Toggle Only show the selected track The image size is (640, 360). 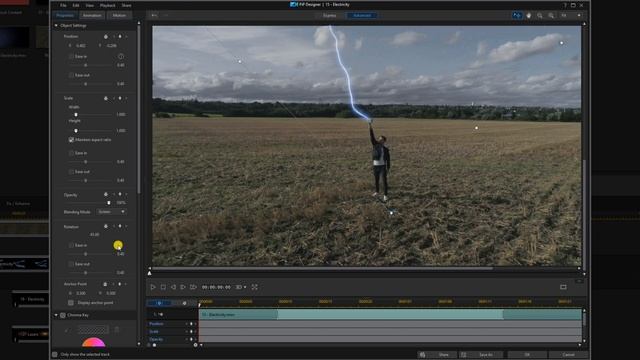55,354
